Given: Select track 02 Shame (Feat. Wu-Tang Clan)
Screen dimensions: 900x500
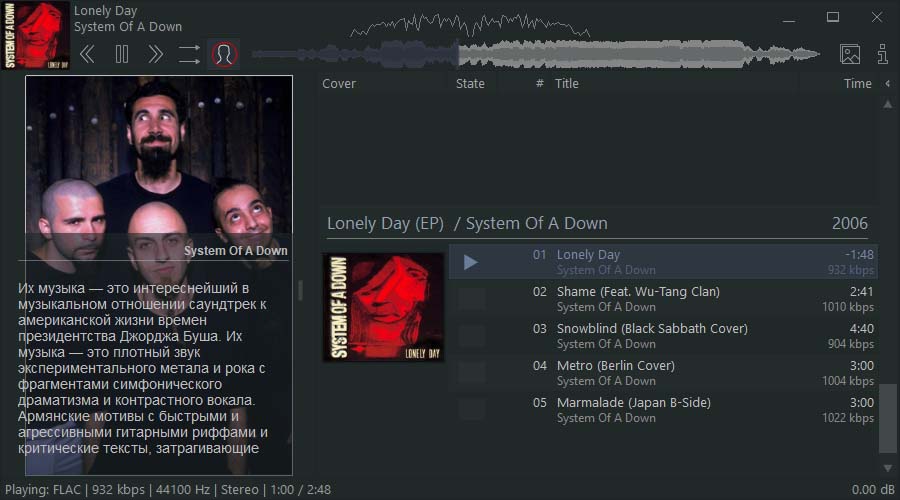Looking at the screenshot, I should (663, 299).
